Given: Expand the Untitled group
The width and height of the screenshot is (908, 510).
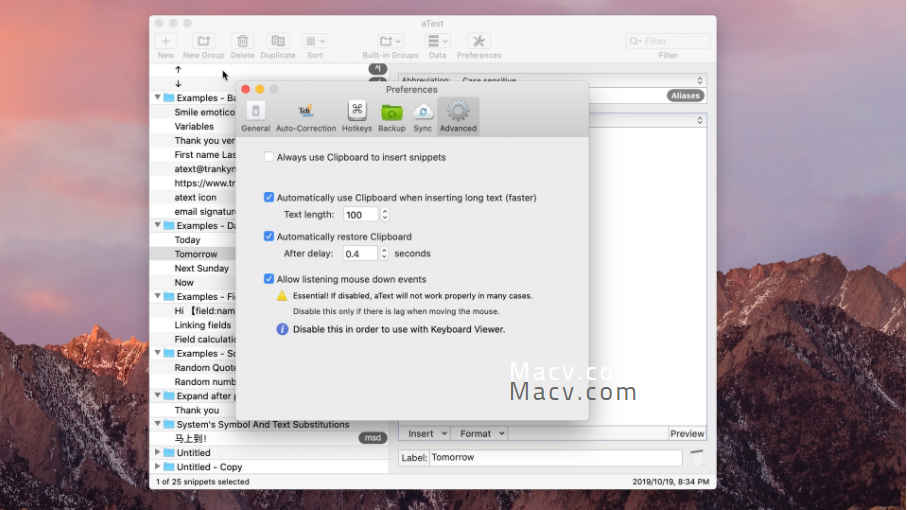Looking at the screenshot, I should point(158,452).
